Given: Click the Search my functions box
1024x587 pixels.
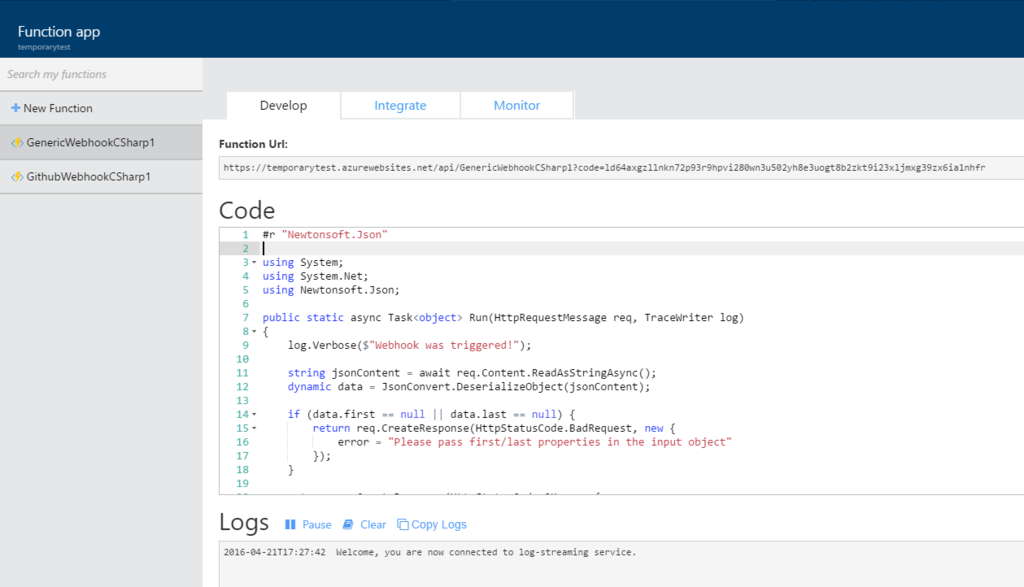Looking at the screenshot, I should pos(101,74).
